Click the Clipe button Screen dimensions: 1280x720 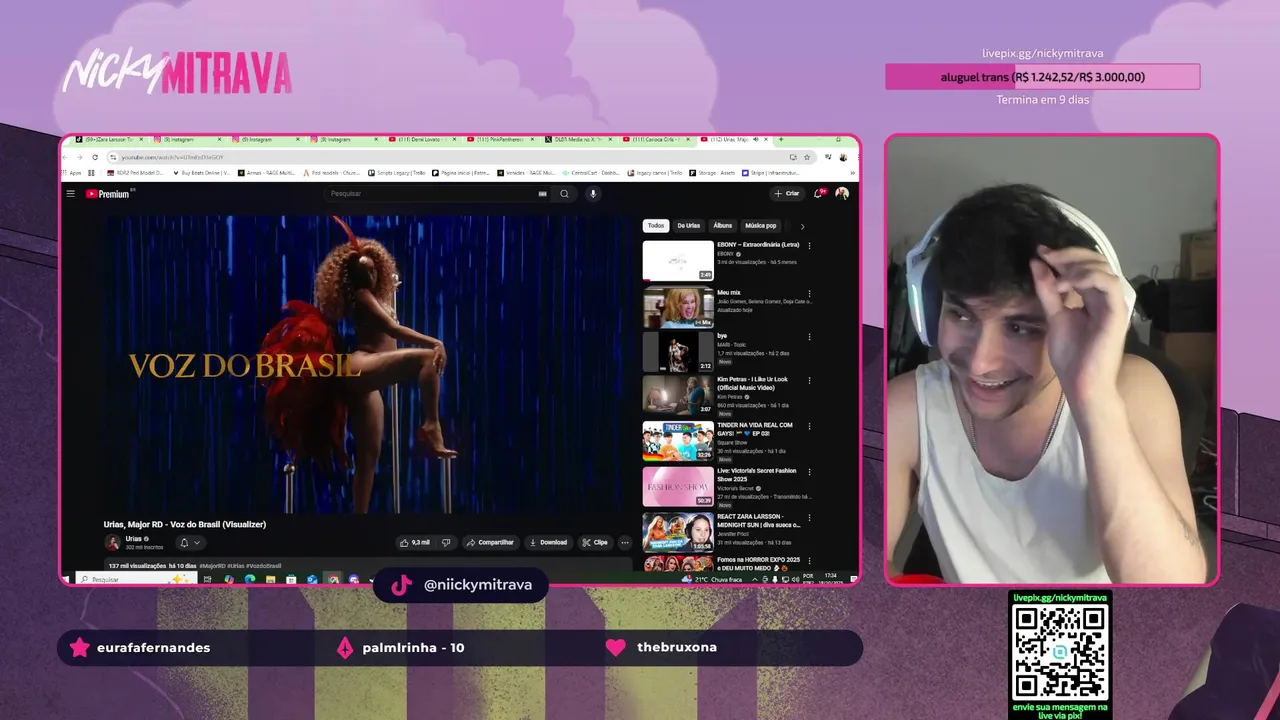(x=595, y=543)
